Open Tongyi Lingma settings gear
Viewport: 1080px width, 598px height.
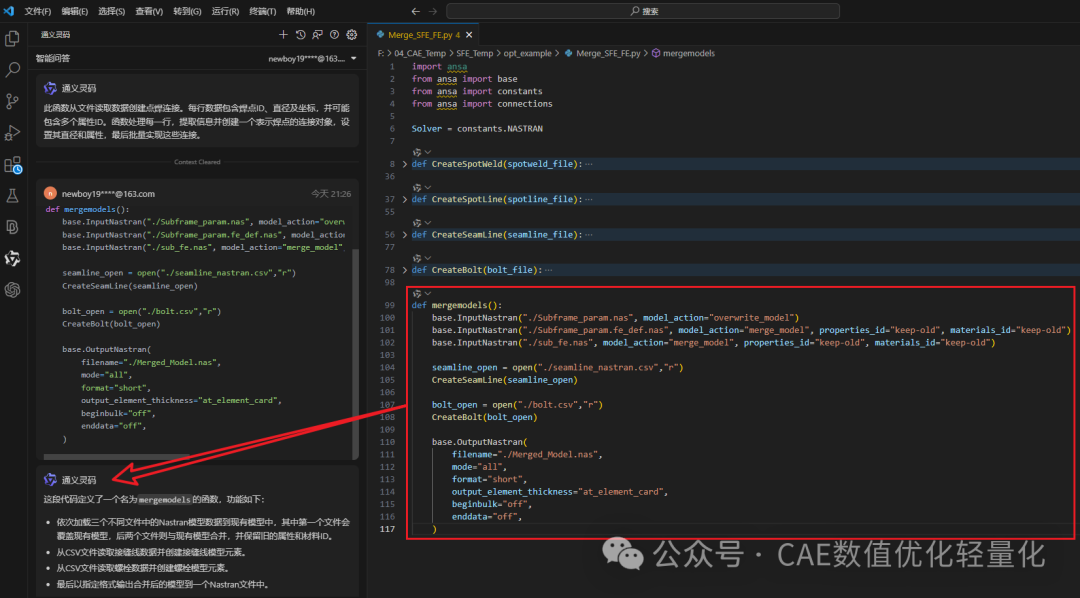click(352, 34)
